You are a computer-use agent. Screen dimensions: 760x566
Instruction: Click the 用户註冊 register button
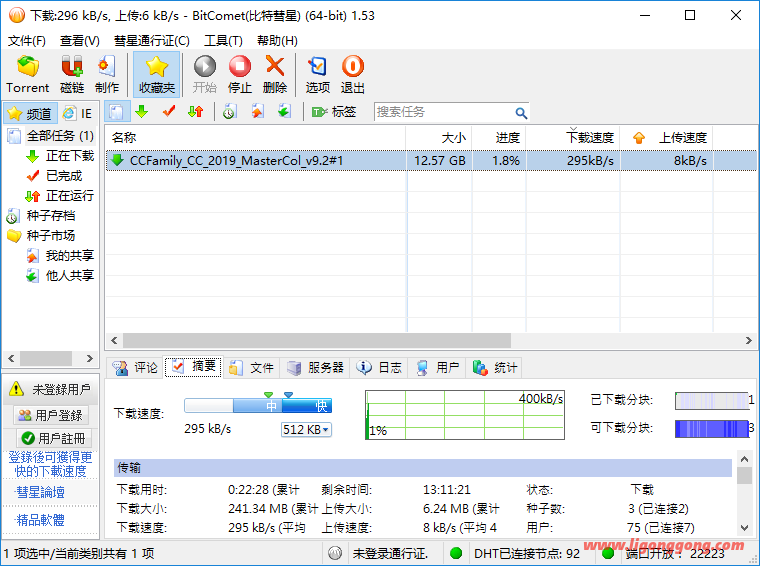(53, 439)
